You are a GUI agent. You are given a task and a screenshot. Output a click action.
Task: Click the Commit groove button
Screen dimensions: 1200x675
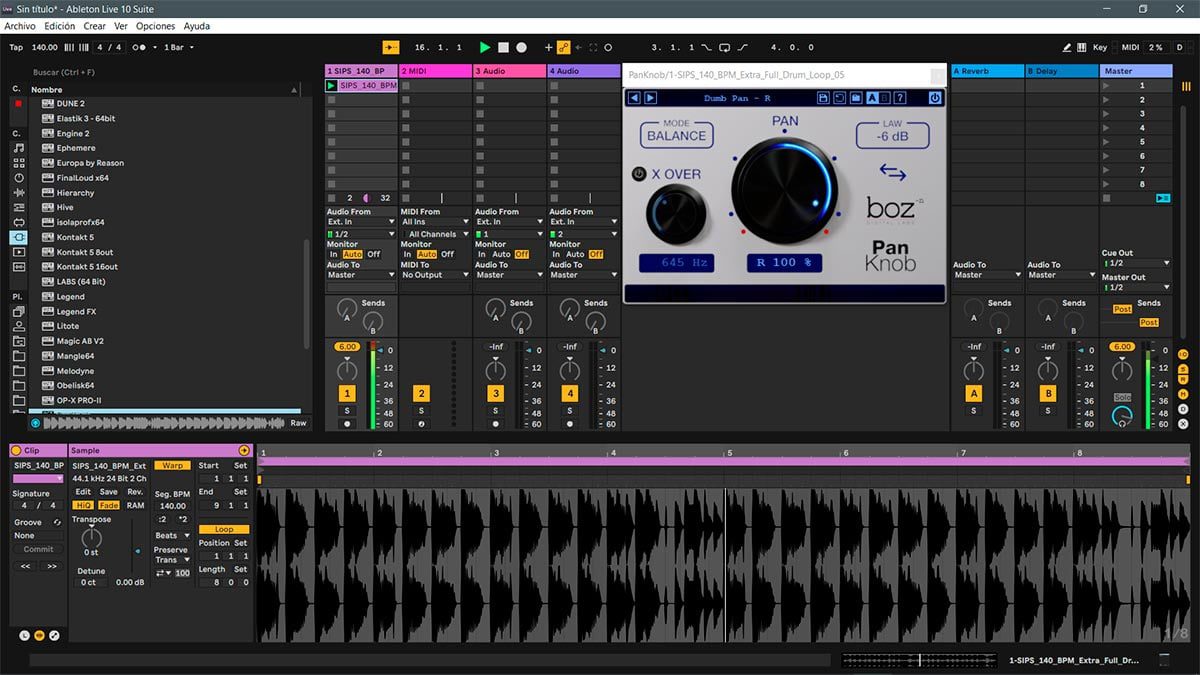(38, 549)
